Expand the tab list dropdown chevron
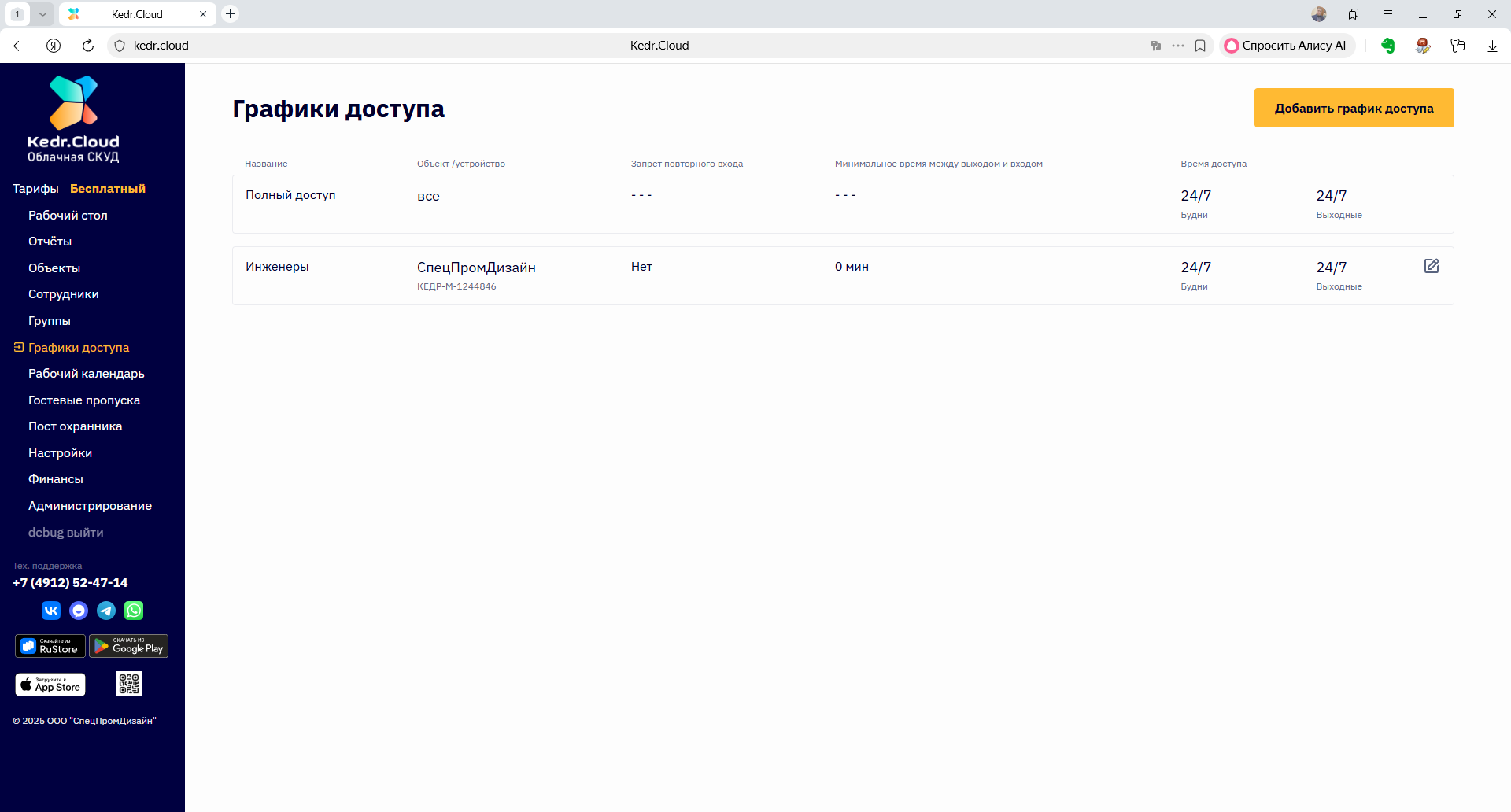Image resolution: width=1511 pixels, height=812 pixels. tap(42, 14)
